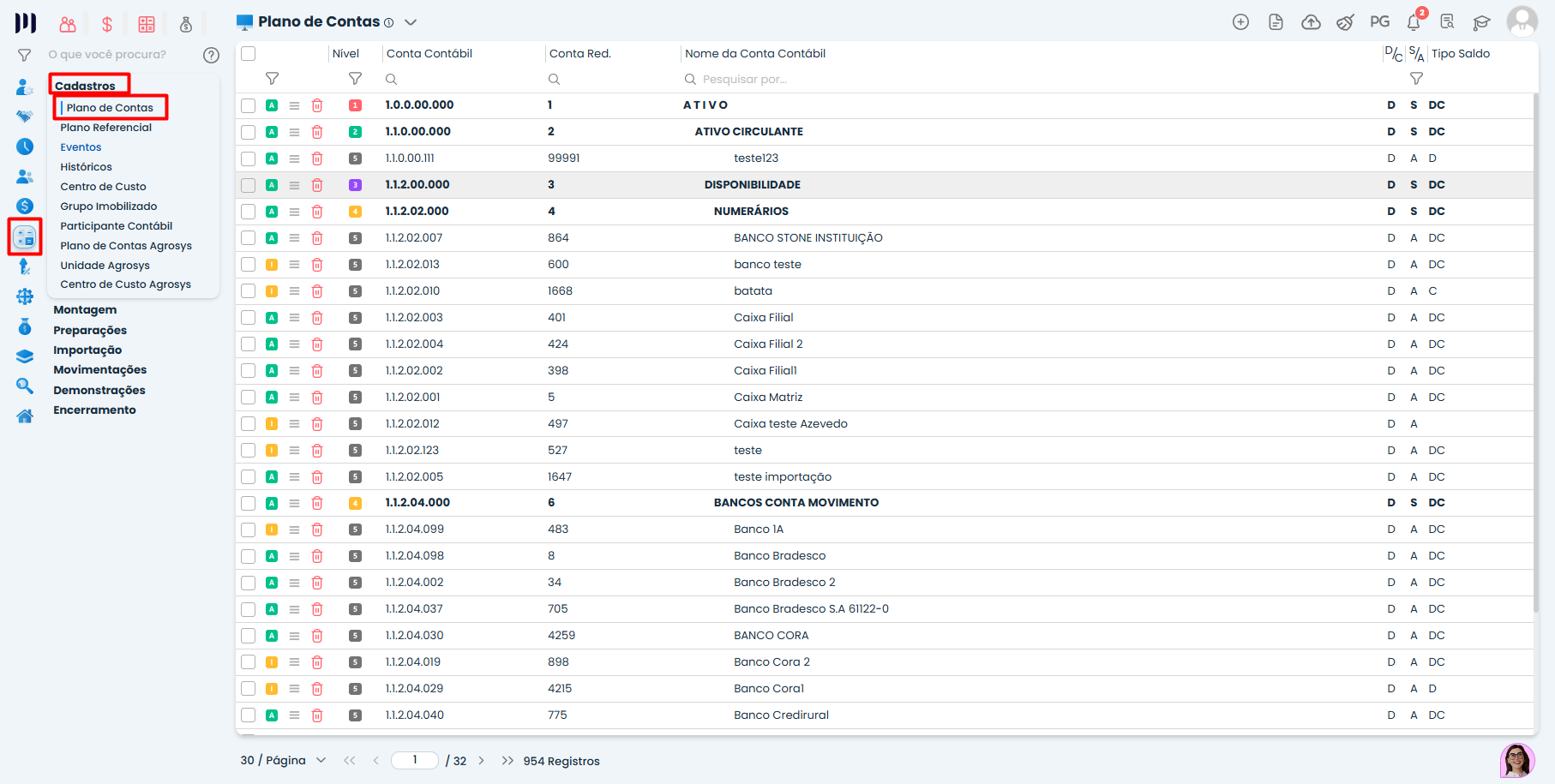Open the help question mark icon
Viewport: 1555px width, 784px height.
[211, 55]
